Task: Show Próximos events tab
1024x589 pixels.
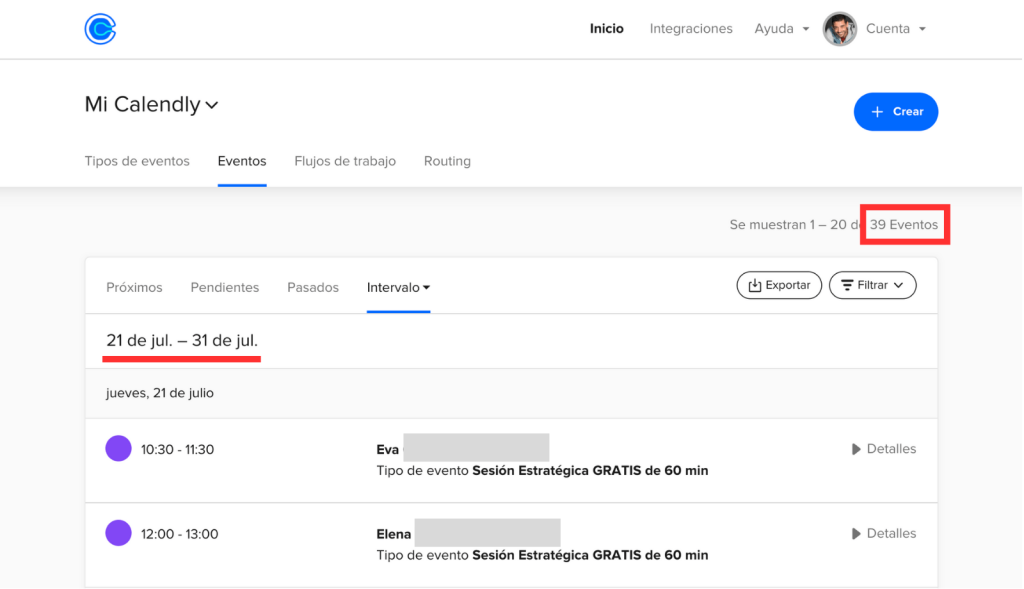Action: coord(134,287)
